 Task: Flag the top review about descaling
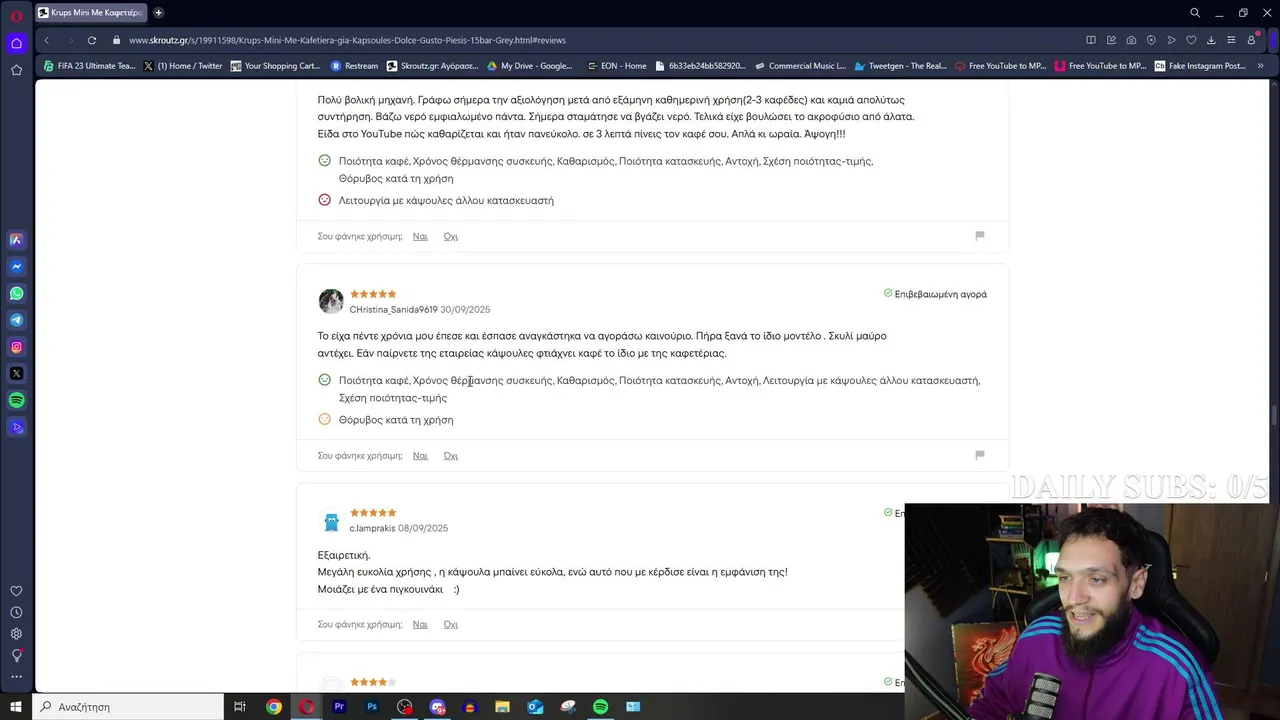pos(980,236)
